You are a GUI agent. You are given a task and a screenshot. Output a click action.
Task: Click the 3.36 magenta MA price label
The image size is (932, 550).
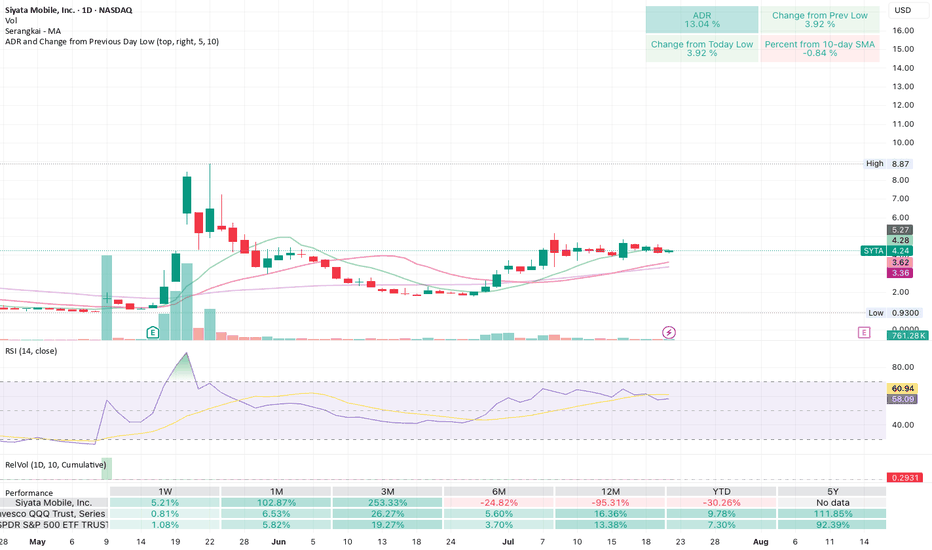click(x=900, y=273)
